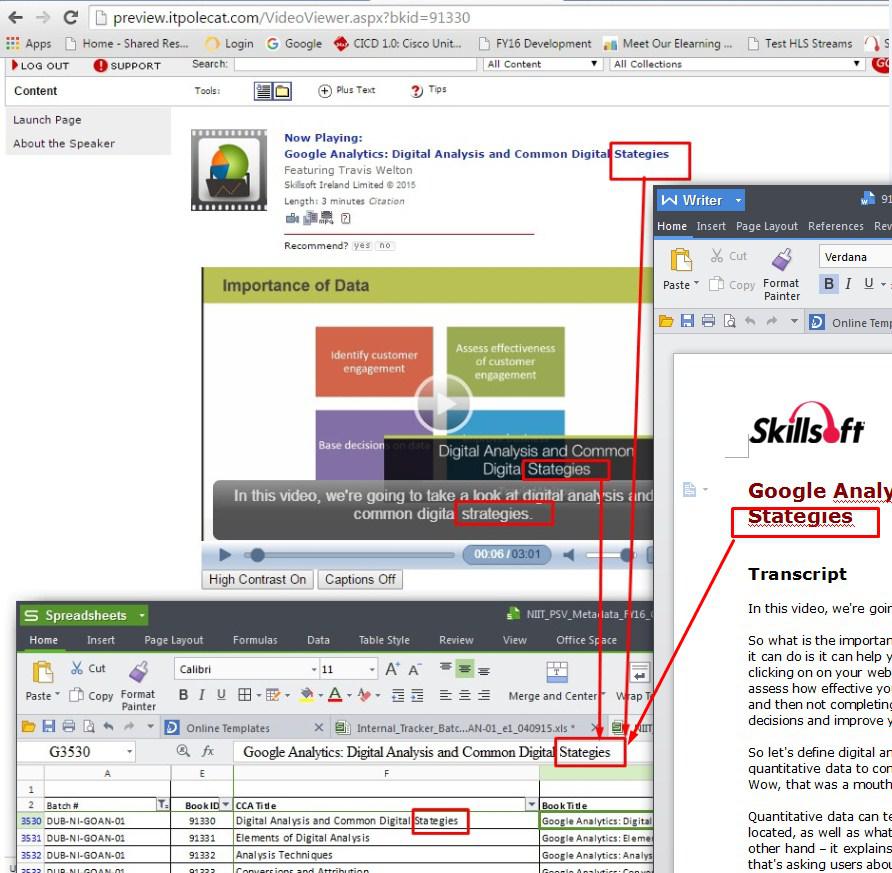Open the Writer application menu arrow
Screen dimensions: 892x873
click(738, 200)
